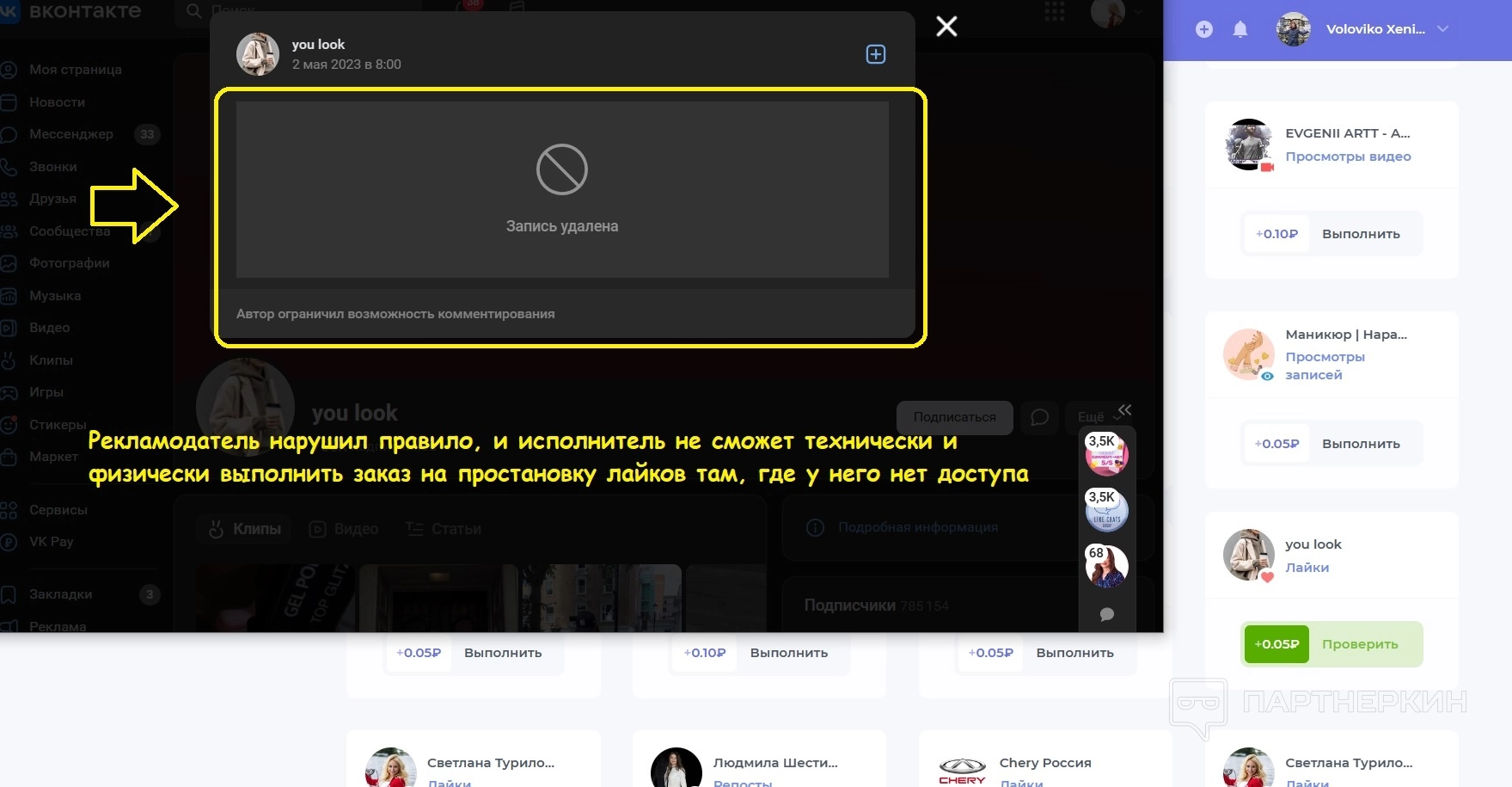Open Мессенджер in VK sidebar

[71, 134]
